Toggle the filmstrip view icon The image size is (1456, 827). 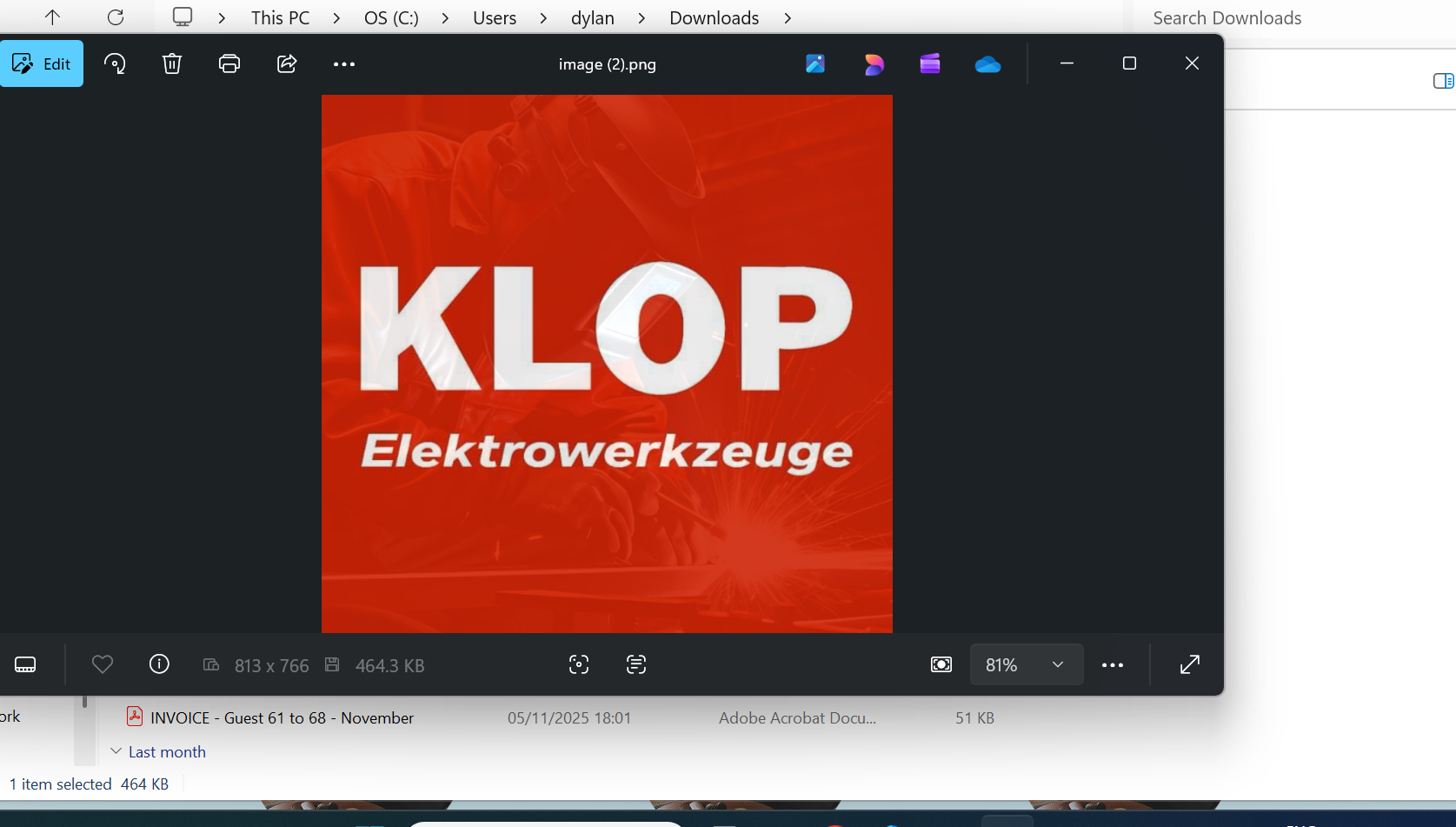(25, 664)
